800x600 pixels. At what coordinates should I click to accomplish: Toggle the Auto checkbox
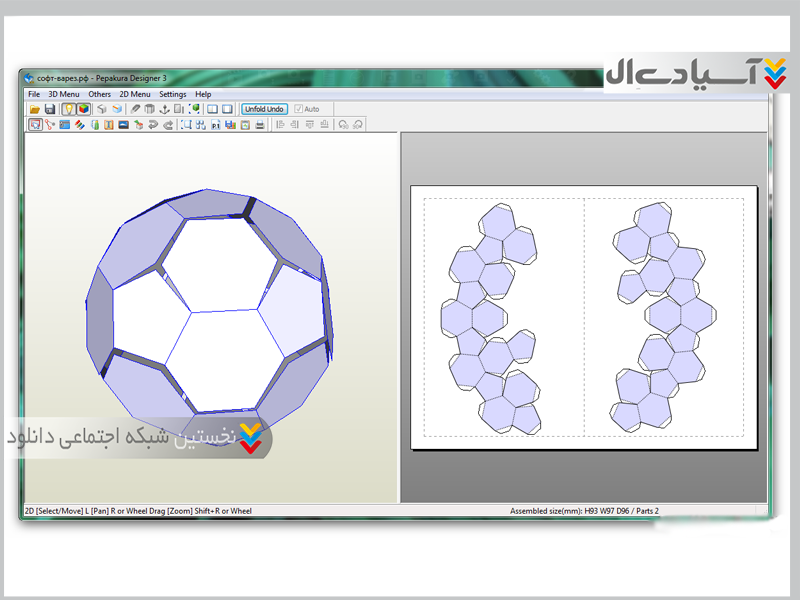point(299,109)
